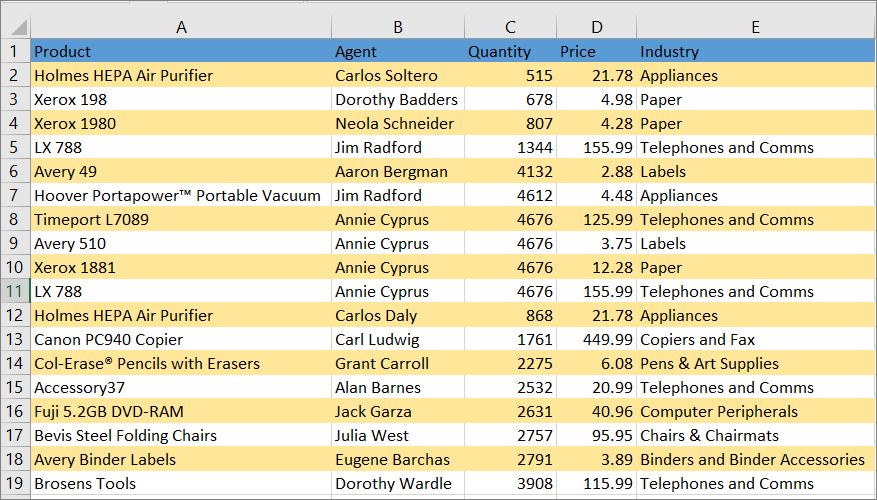Select row 7 header
Screen dimensions: 877x500
tap(16, 195)
